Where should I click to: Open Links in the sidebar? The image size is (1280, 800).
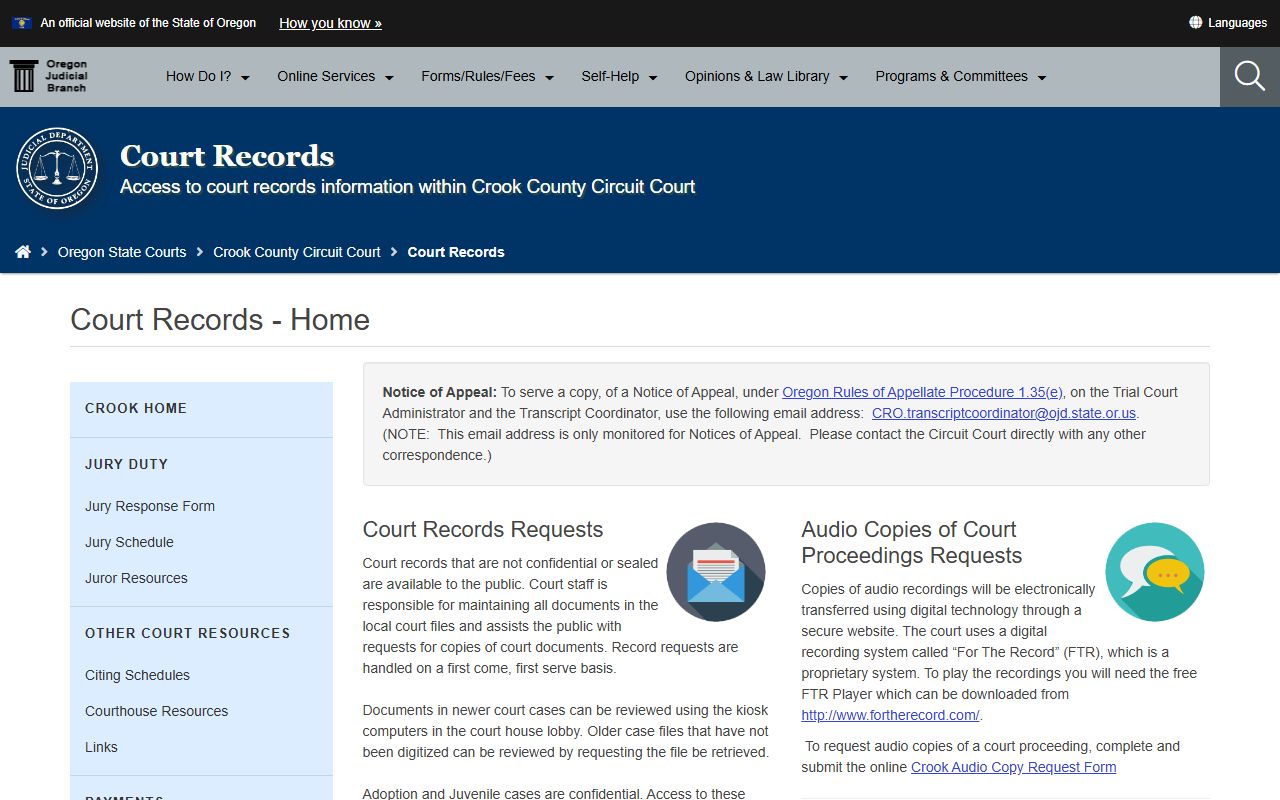[x=101, y=747]
